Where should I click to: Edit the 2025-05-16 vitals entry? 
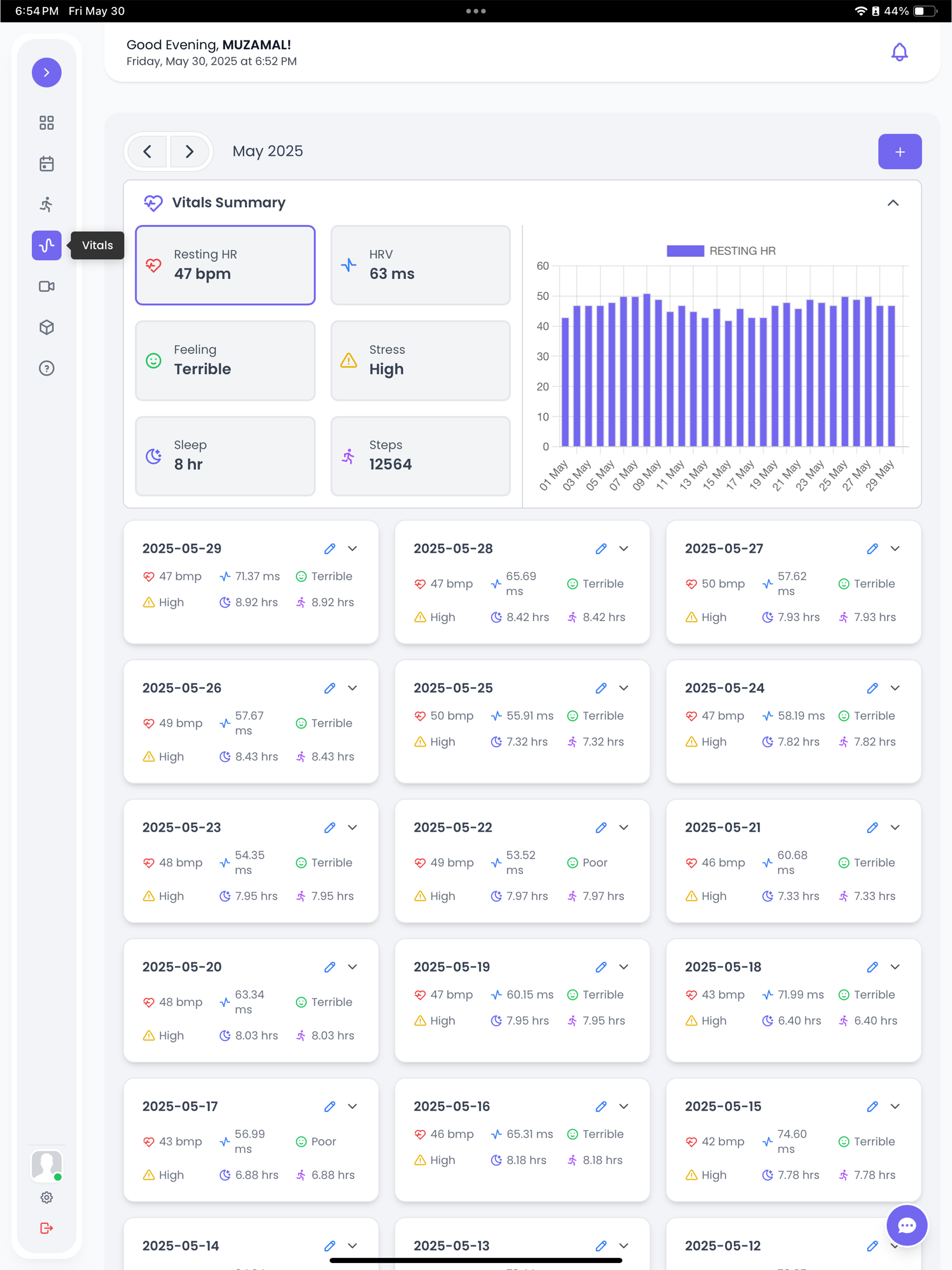[x=601, y=1106]
